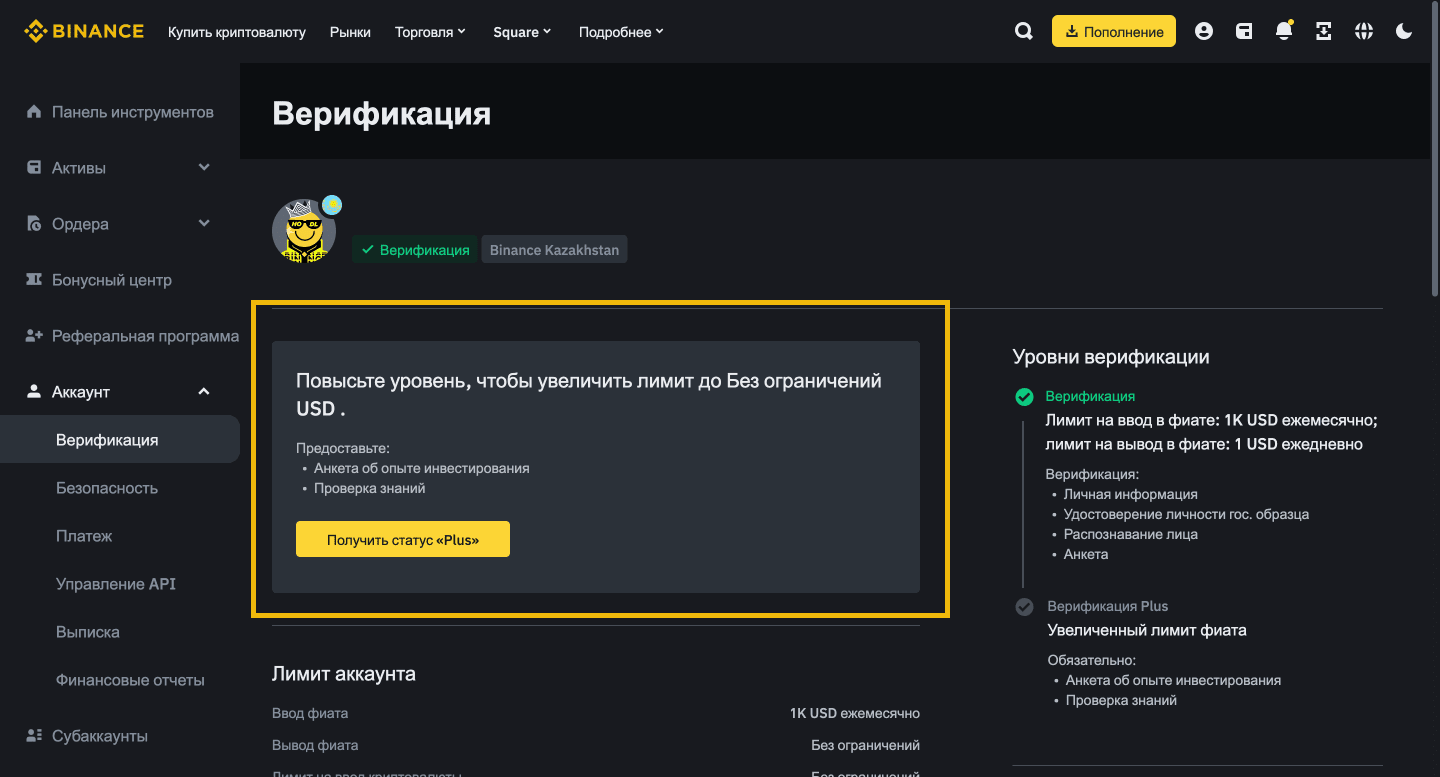1440x777 pixels.
Task: Click the Бонусный центр ticket icon
Action: [34, 279]
